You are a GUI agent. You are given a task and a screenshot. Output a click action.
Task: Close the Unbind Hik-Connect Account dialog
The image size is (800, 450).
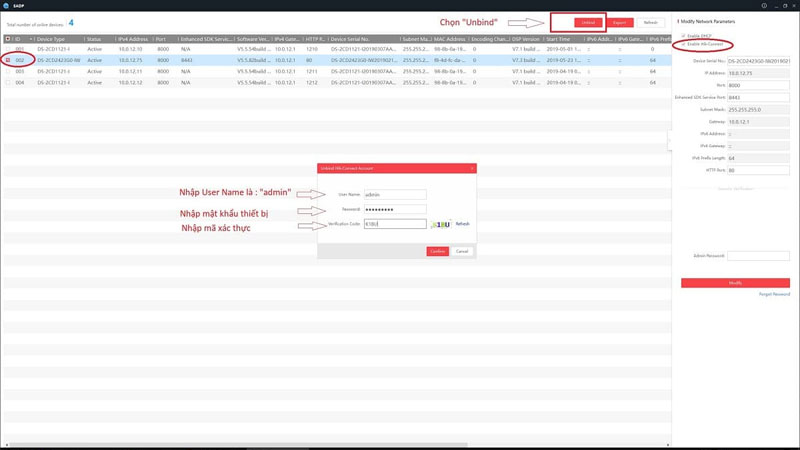click(471, 168)
